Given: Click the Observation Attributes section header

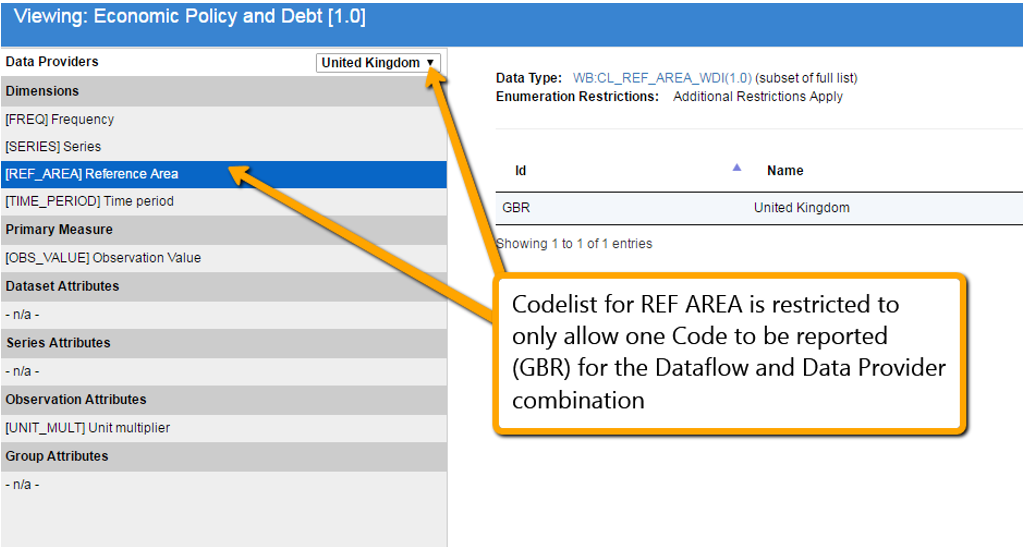Looking at the screenshot, I should (76, 399).
